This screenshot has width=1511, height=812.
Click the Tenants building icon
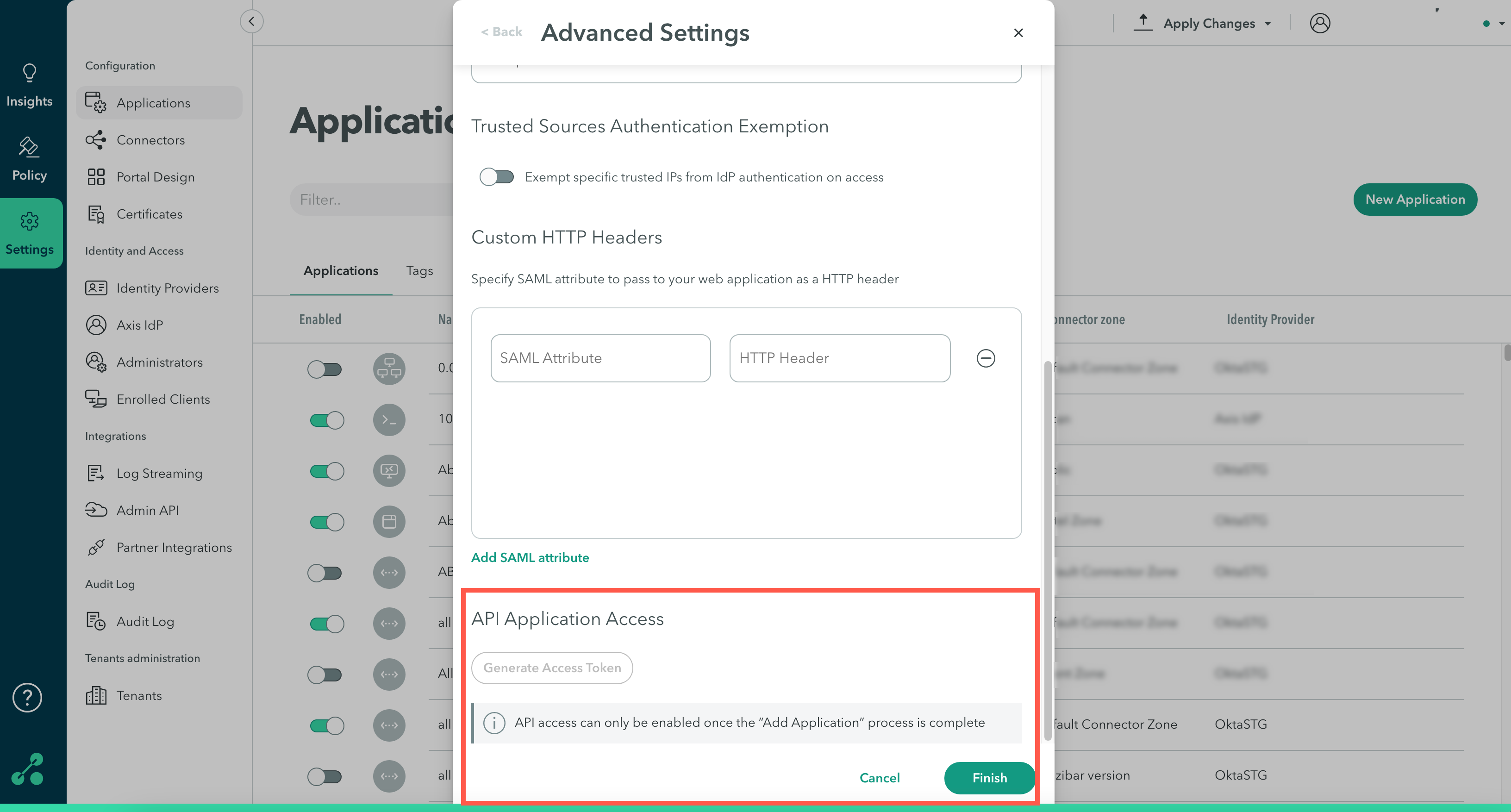click(96, 695)
